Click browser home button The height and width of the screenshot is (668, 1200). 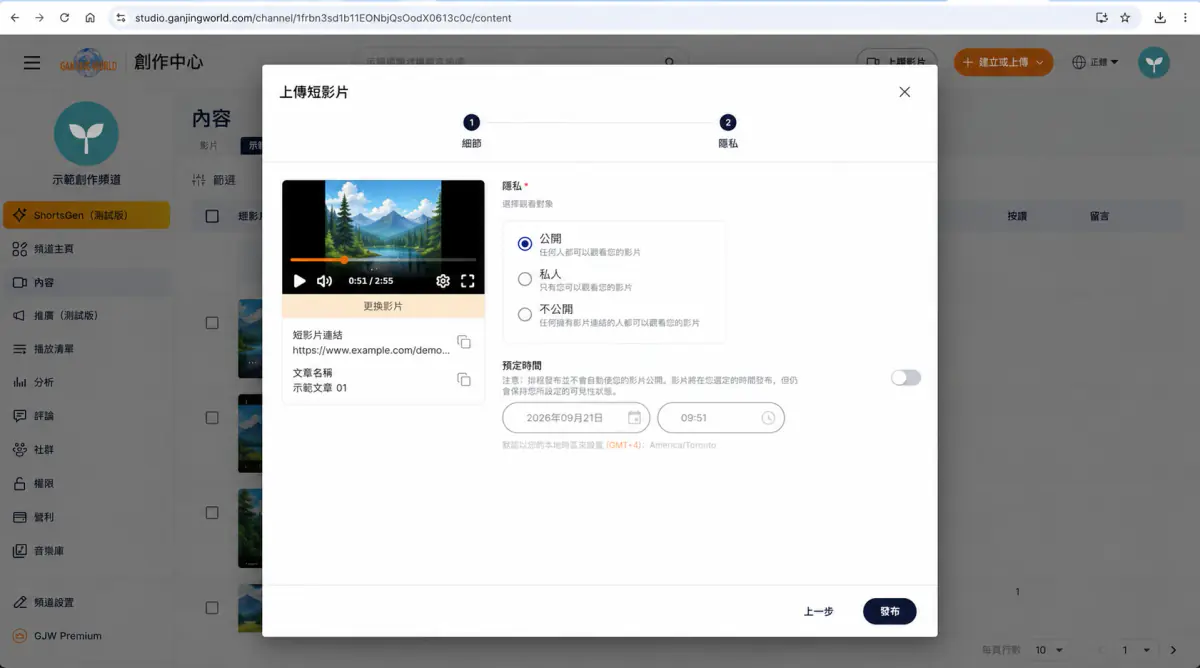click(90, 17)
